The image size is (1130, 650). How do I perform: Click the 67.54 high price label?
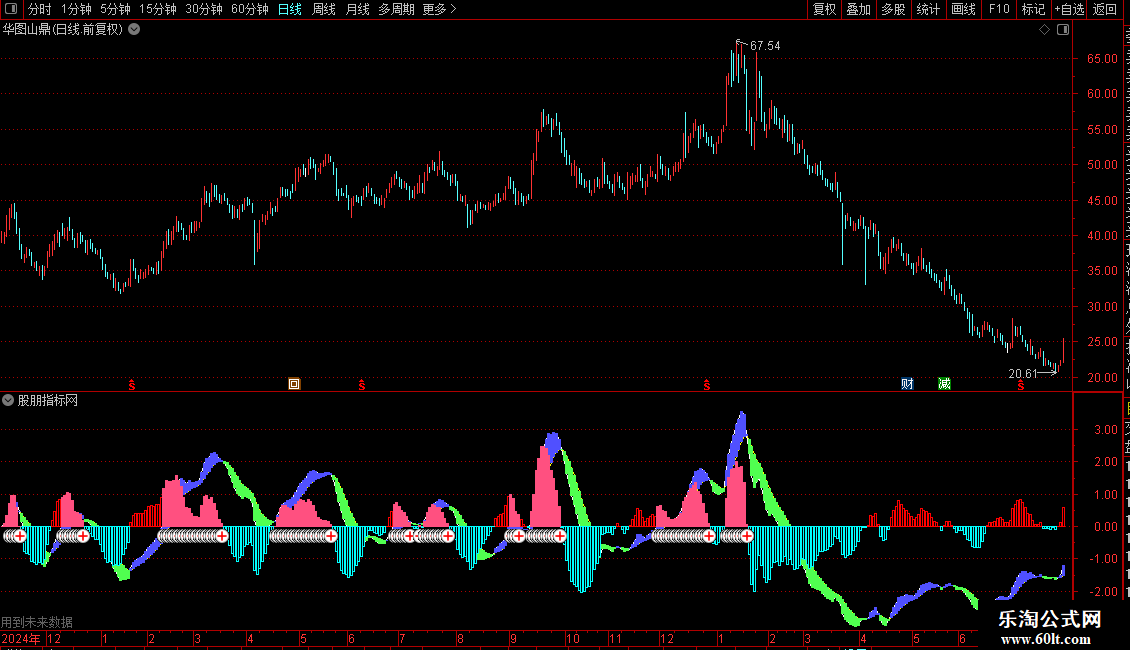point(765,46)
